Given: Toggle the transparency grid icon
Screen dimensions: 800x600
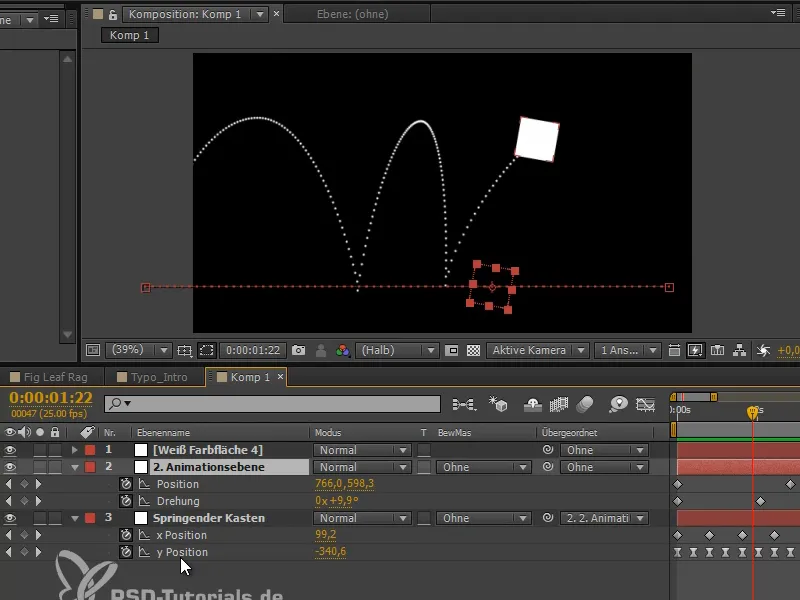Looking at the screenshot, I should pyautogui.click(x=473, y=351).
